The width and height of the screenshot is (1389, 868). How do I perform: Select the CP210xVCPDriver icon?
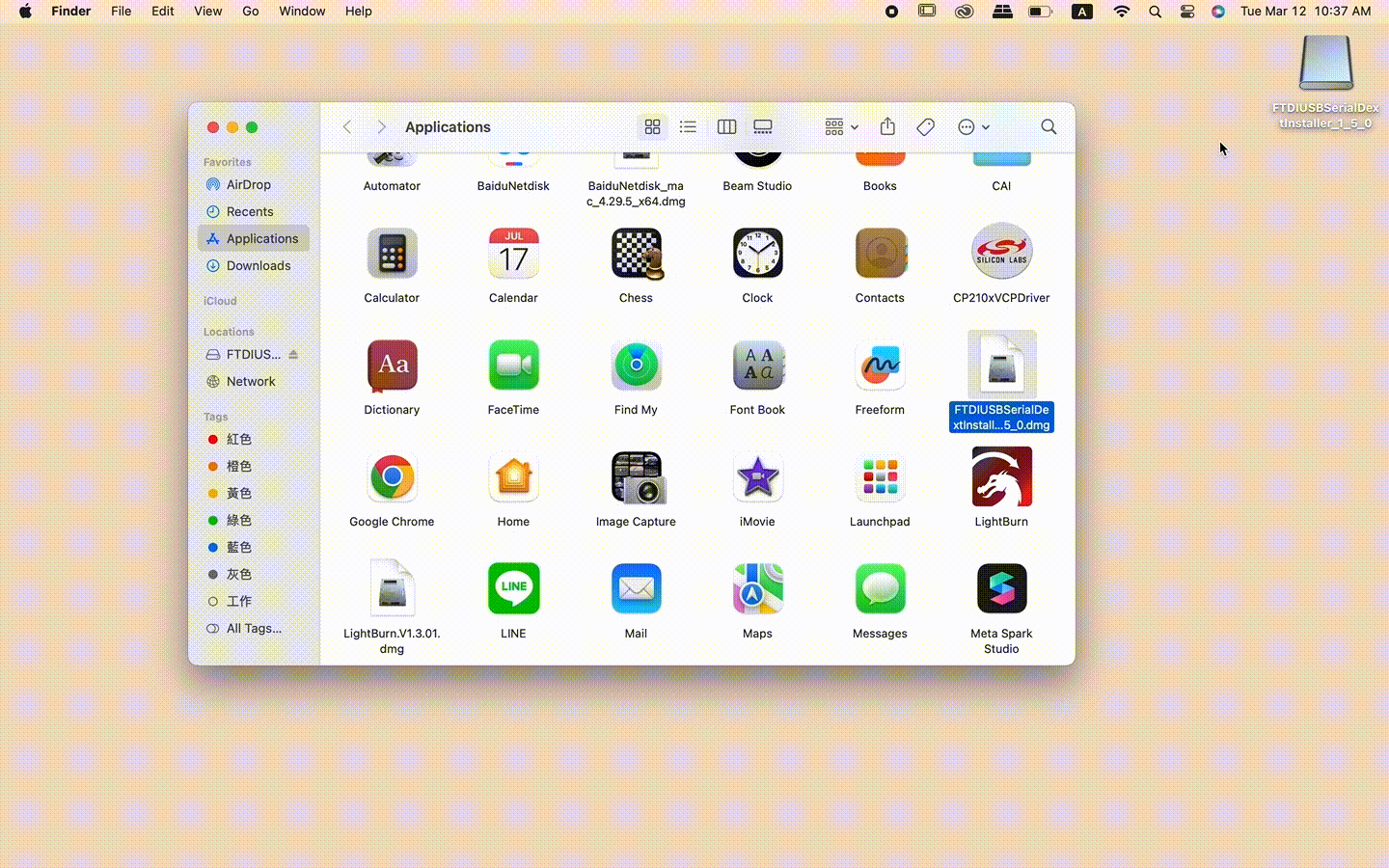pos(1001,255)
